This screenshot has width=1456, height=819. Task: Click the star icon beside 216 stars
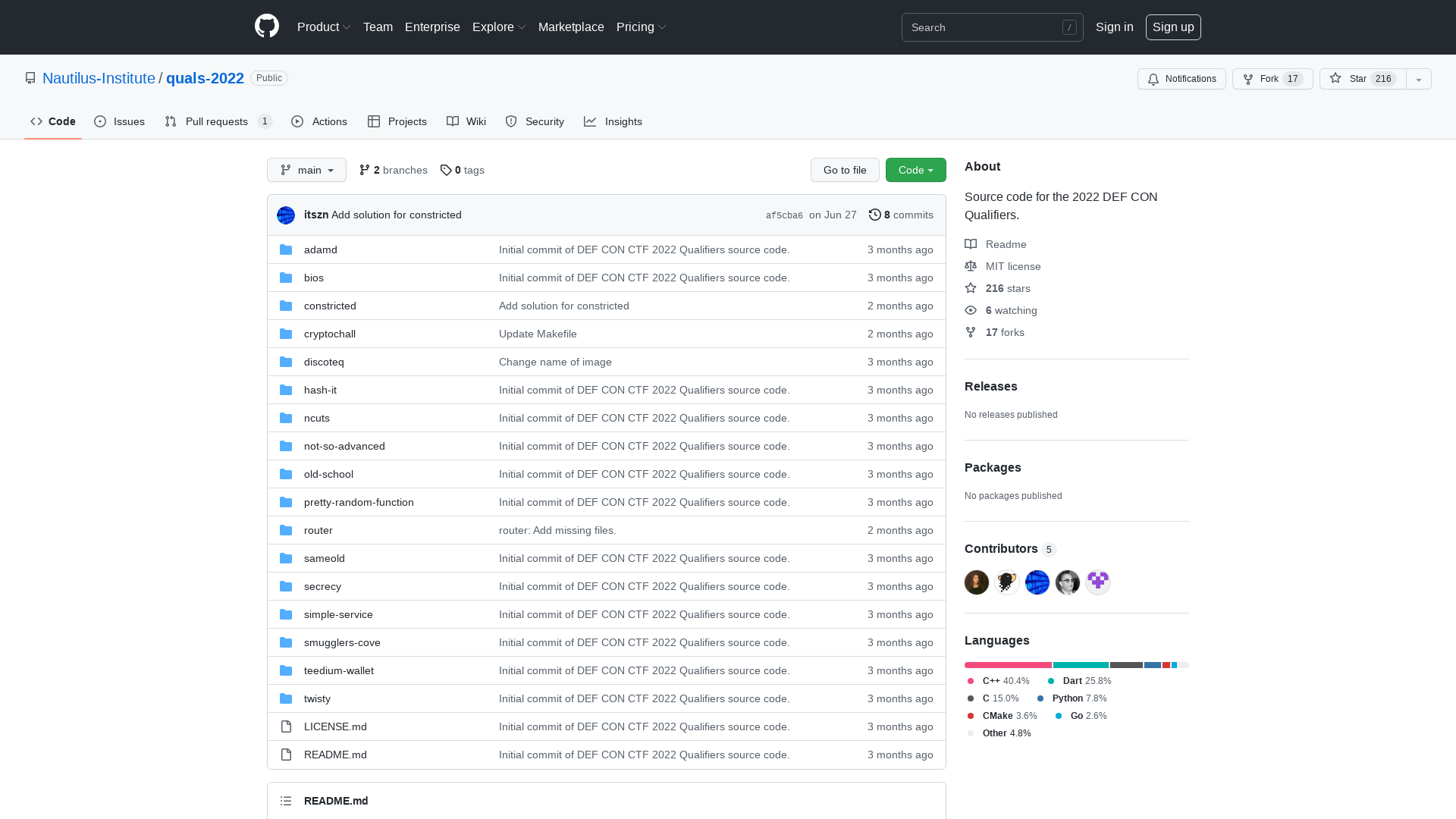tap(971, 288)
